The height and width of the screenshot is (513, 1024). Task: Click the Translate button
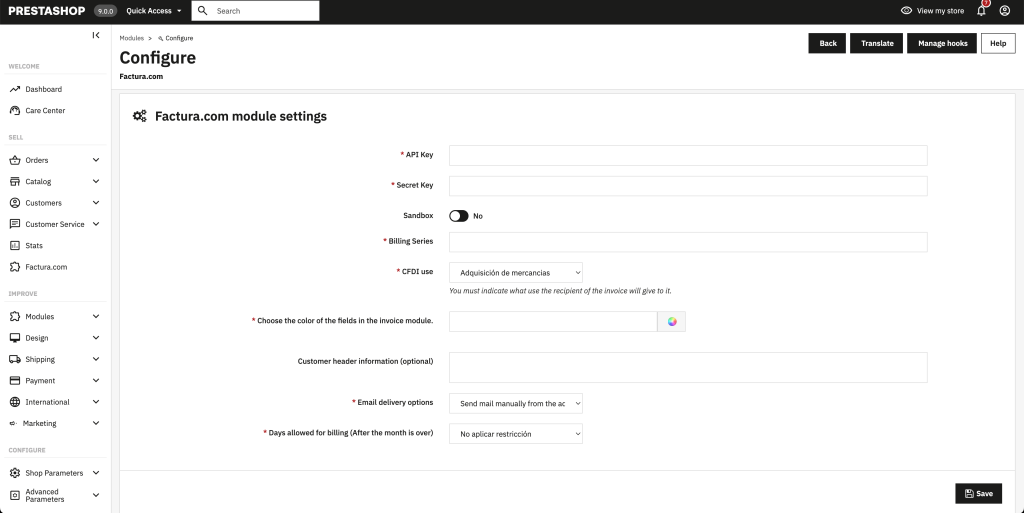pos(877,43)
